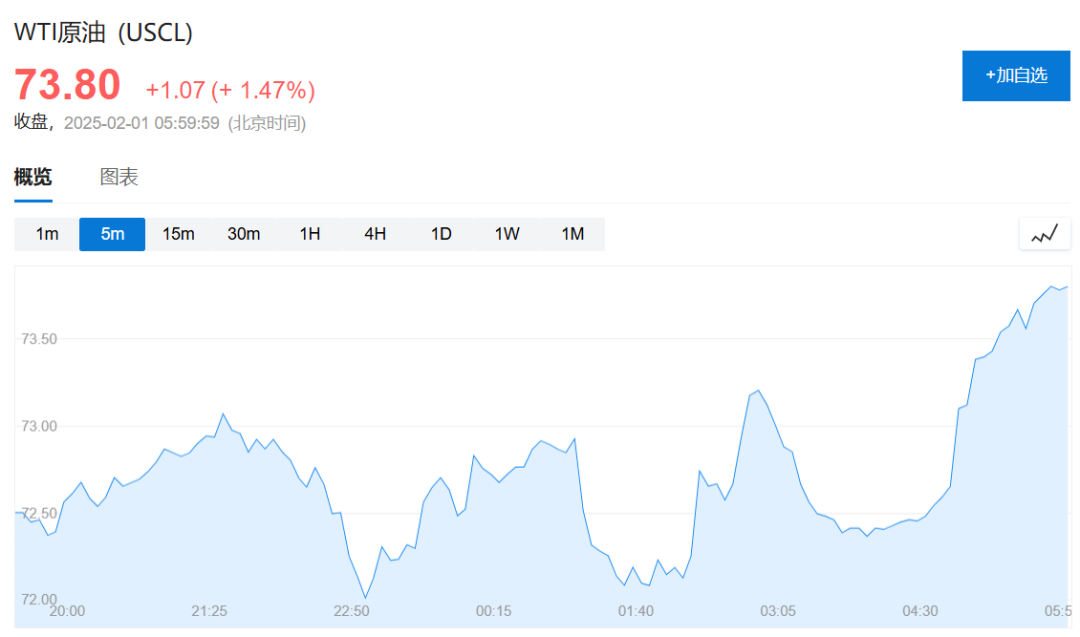
Task: Click the 03:05 time axis label
Action: [778, 611]
